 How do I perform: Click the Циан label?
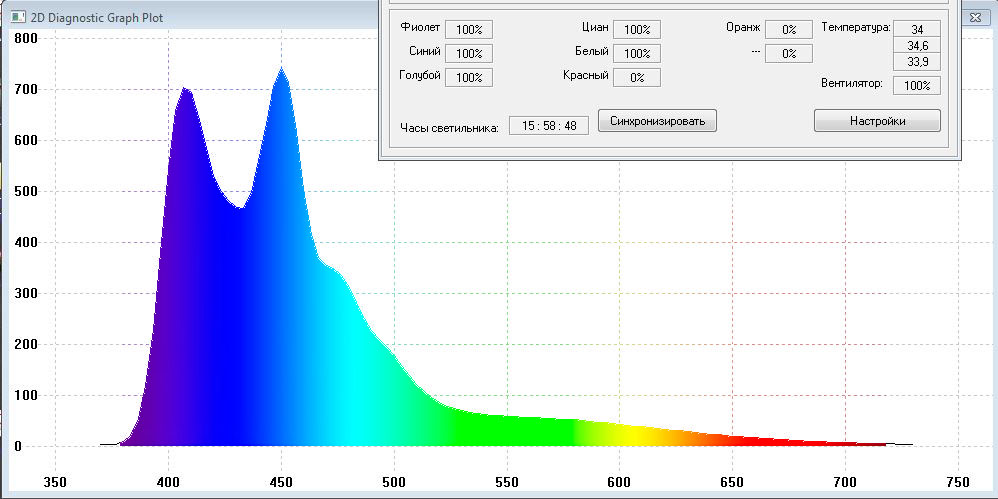(x=595, y=27)
